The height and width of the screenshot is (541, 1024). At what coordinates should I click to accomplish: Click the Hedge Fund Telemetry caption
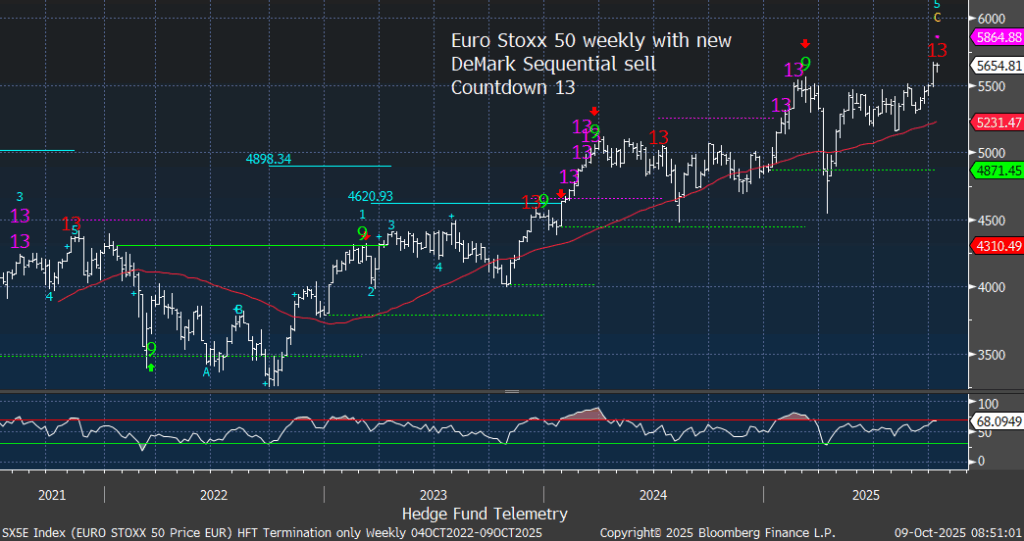484,513
